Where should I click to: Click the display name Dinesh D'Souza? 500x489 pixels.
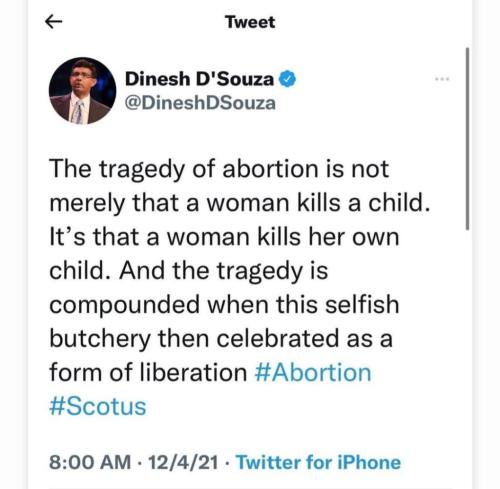click(x=199, y=79)
